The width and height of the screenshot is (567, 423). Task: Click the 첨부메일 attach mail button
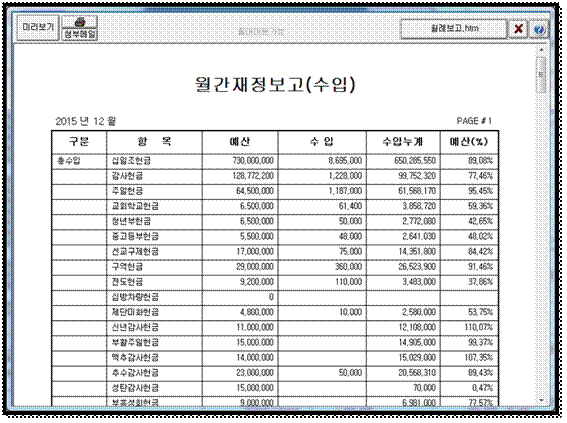(x=80, y=34)
